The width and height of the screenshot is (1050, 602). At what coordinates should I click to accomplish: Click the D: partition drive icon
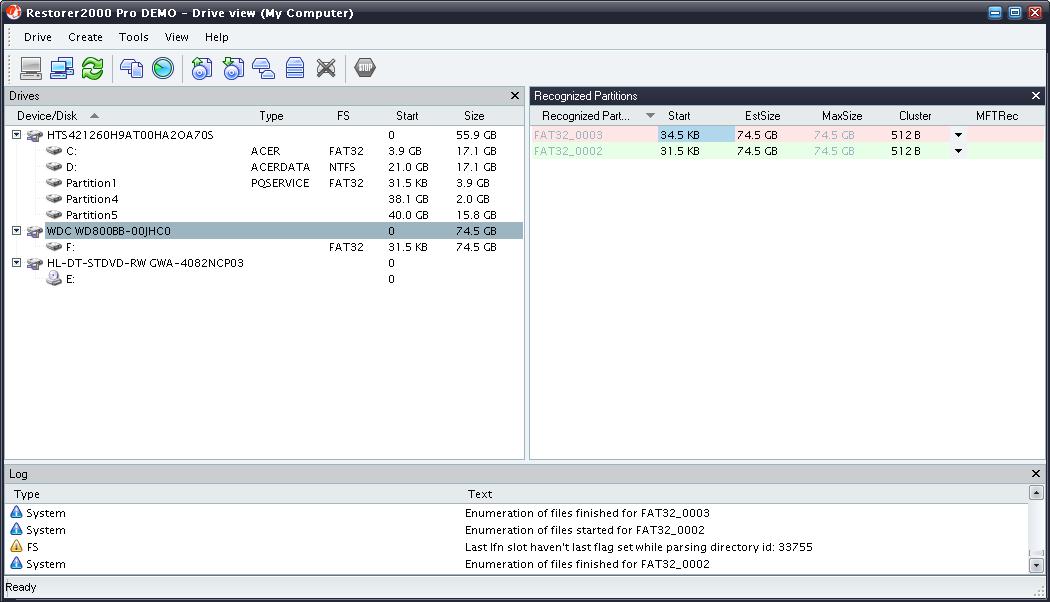[x=54, y=167]
